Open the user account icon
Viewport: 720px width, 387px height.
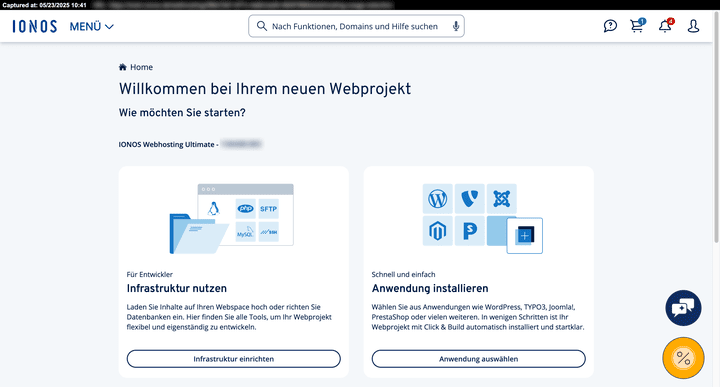pos(693,26)
